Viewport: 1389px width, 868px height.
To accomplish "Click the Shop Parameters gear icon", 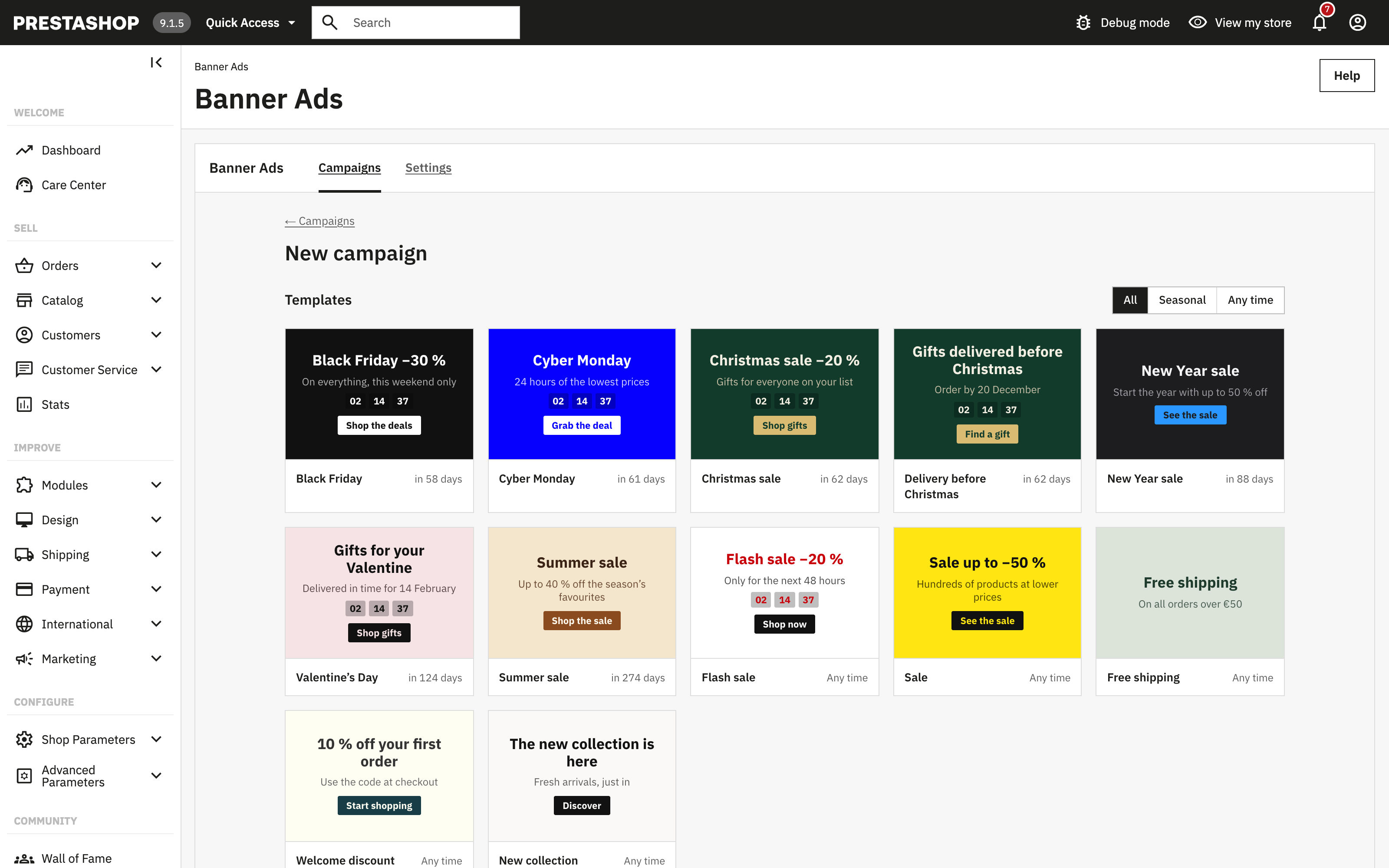I will click(x=24, y=740).
